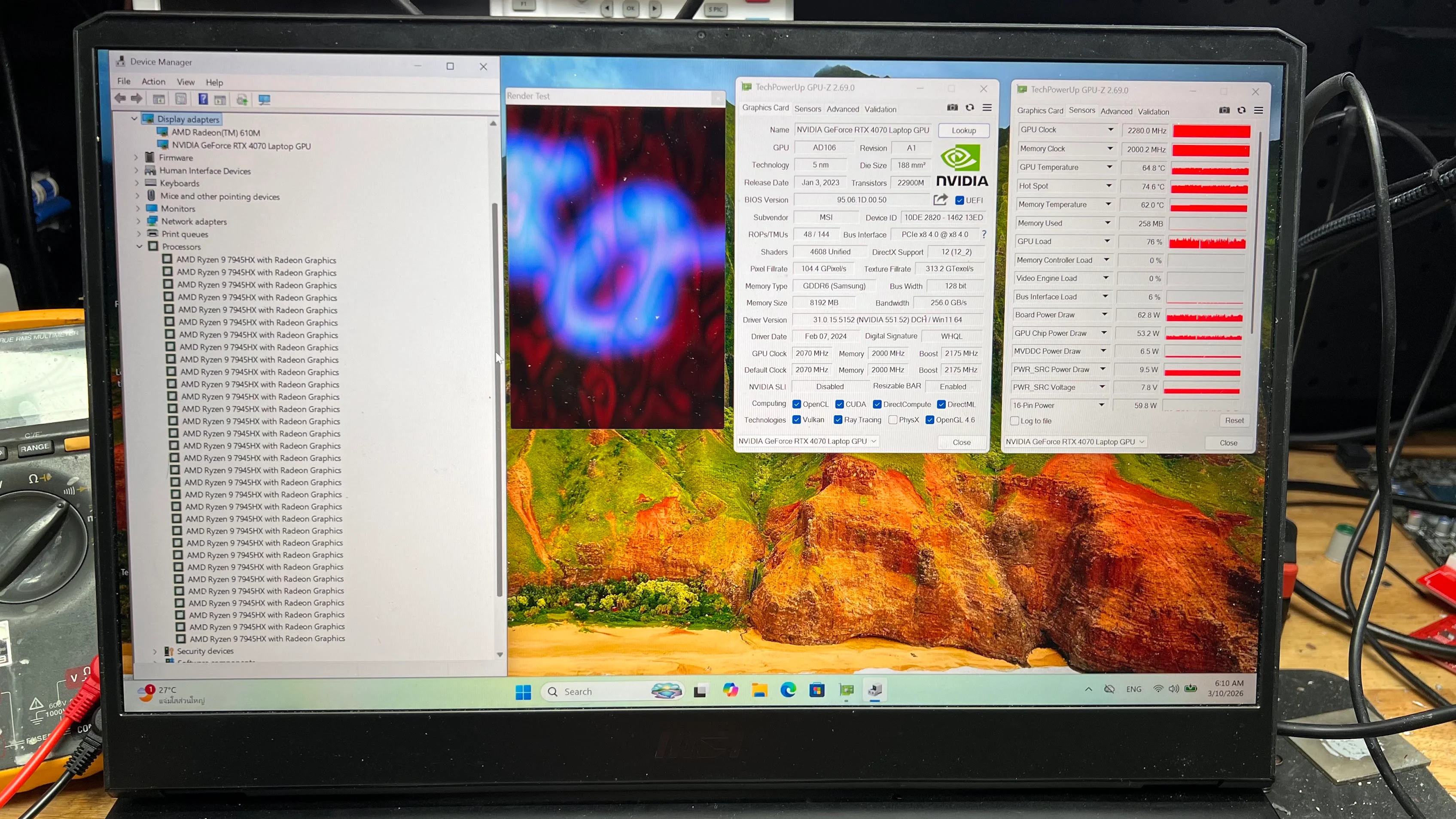Image resolution: width=1456 pixels, height=819 pixels.
Task: Launch Copilot from the taskbar
Action: tap(730, 690)
